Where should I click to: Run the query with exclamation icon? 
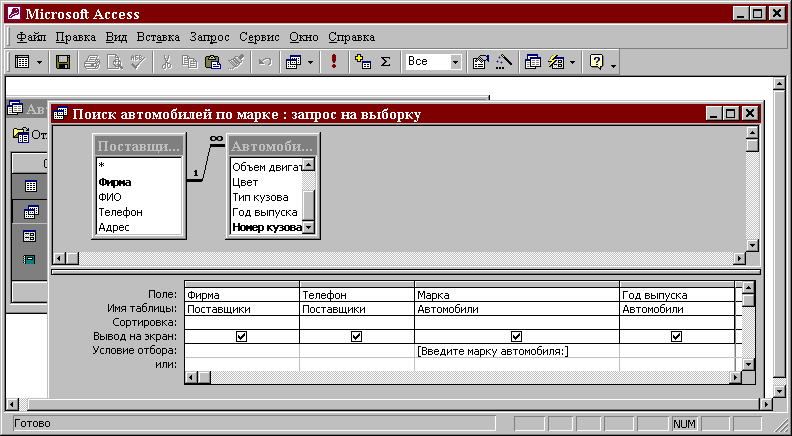click(333, 62)
